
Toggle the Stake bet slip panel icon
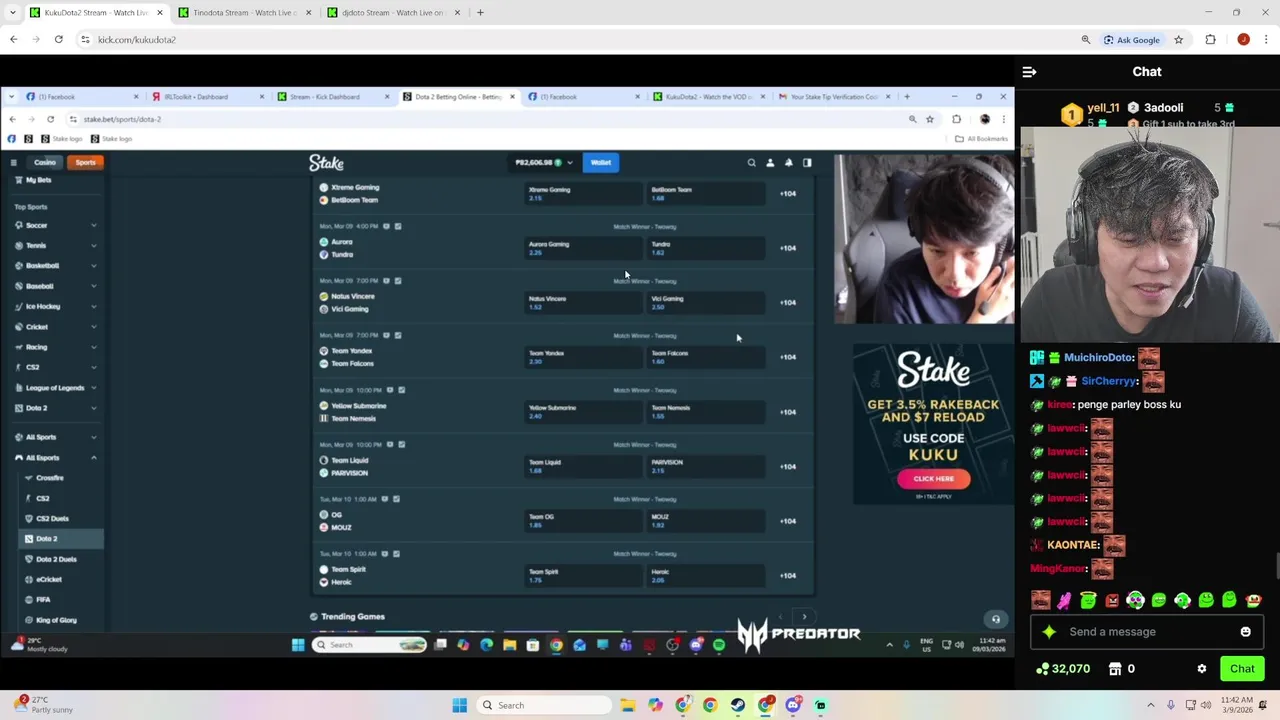pos(807,162)
